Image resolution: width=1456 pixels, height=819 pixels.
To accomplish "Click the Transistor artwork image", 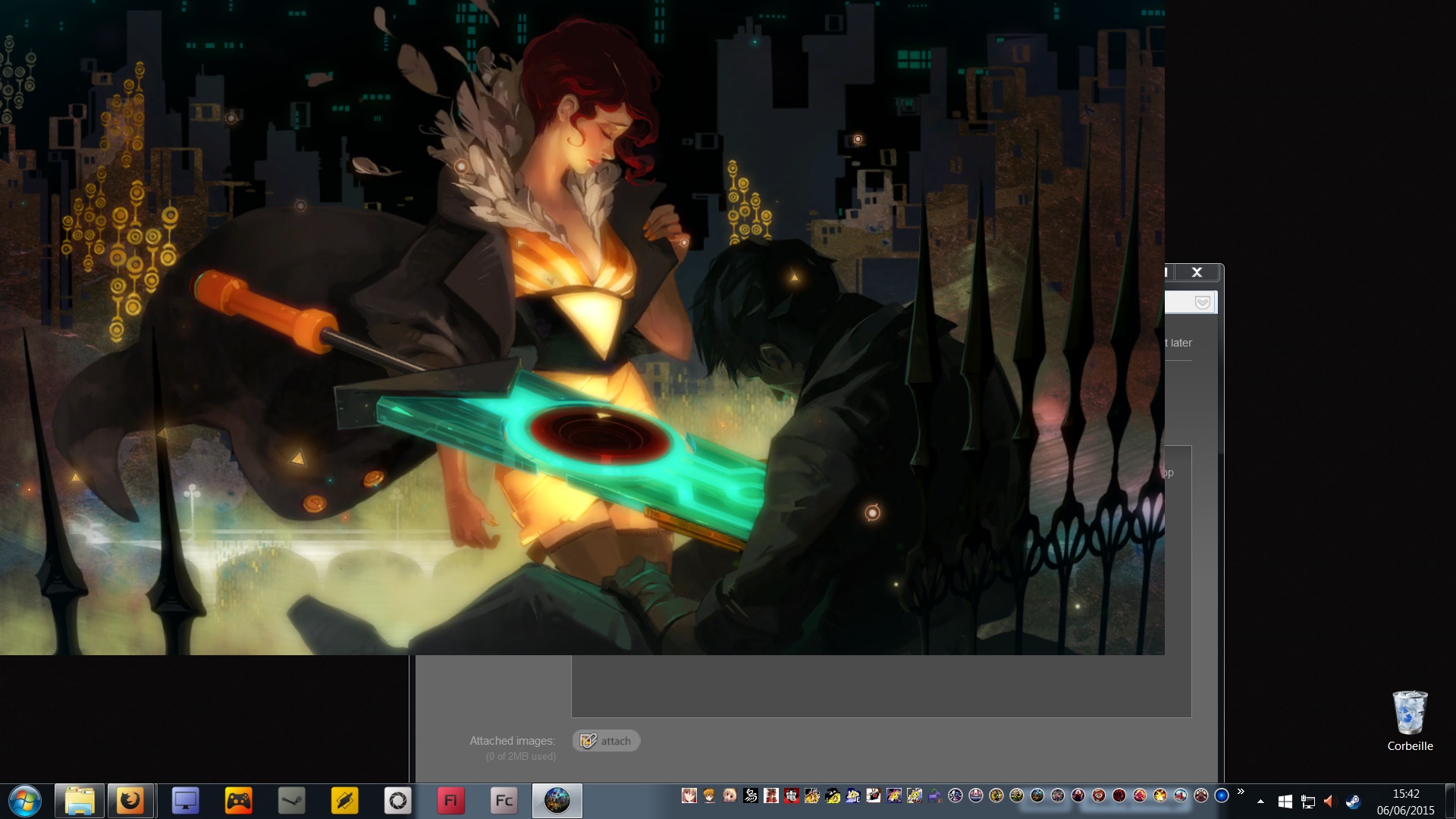I will pos(582,328).
